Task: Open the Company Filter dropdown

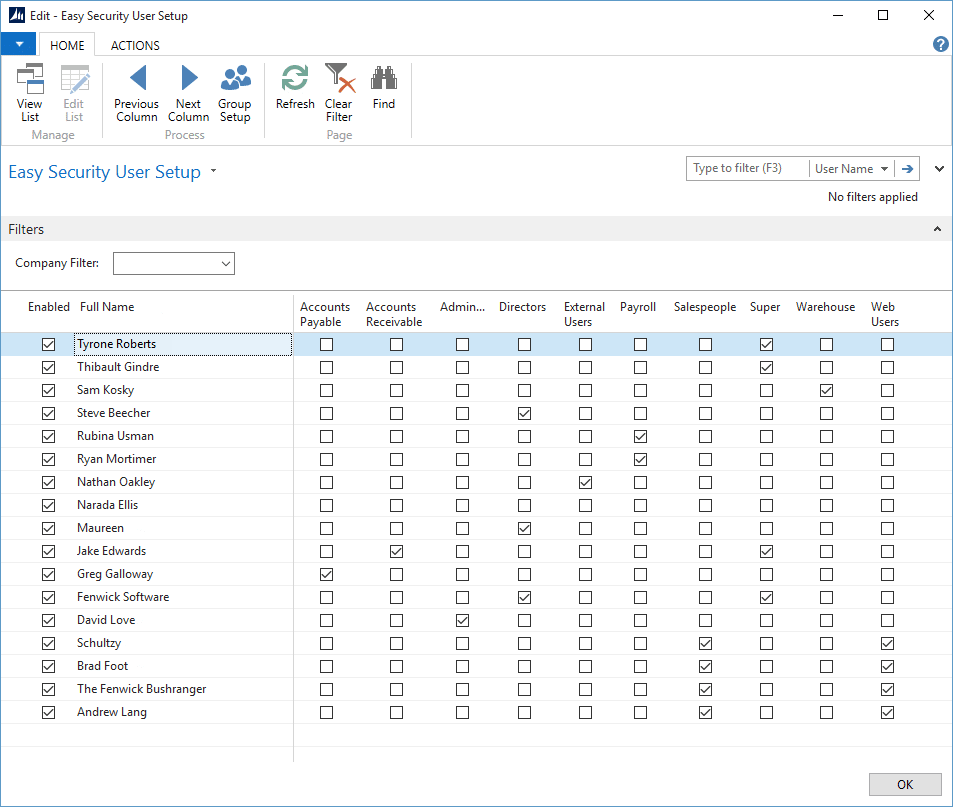Action: (x=224, y=263)
